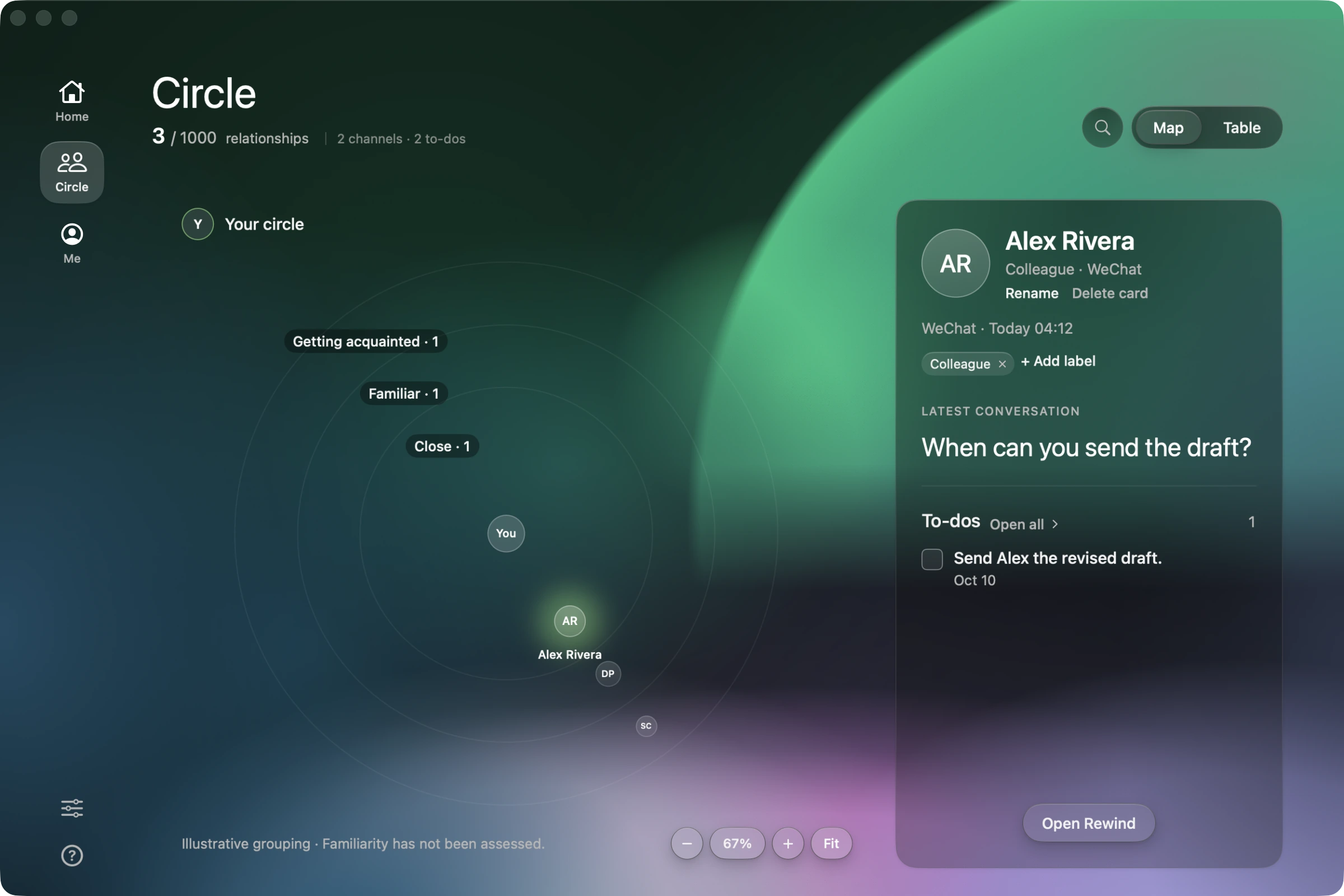
Task: Click the Oct 10 due date
Action: coord(974,581)
